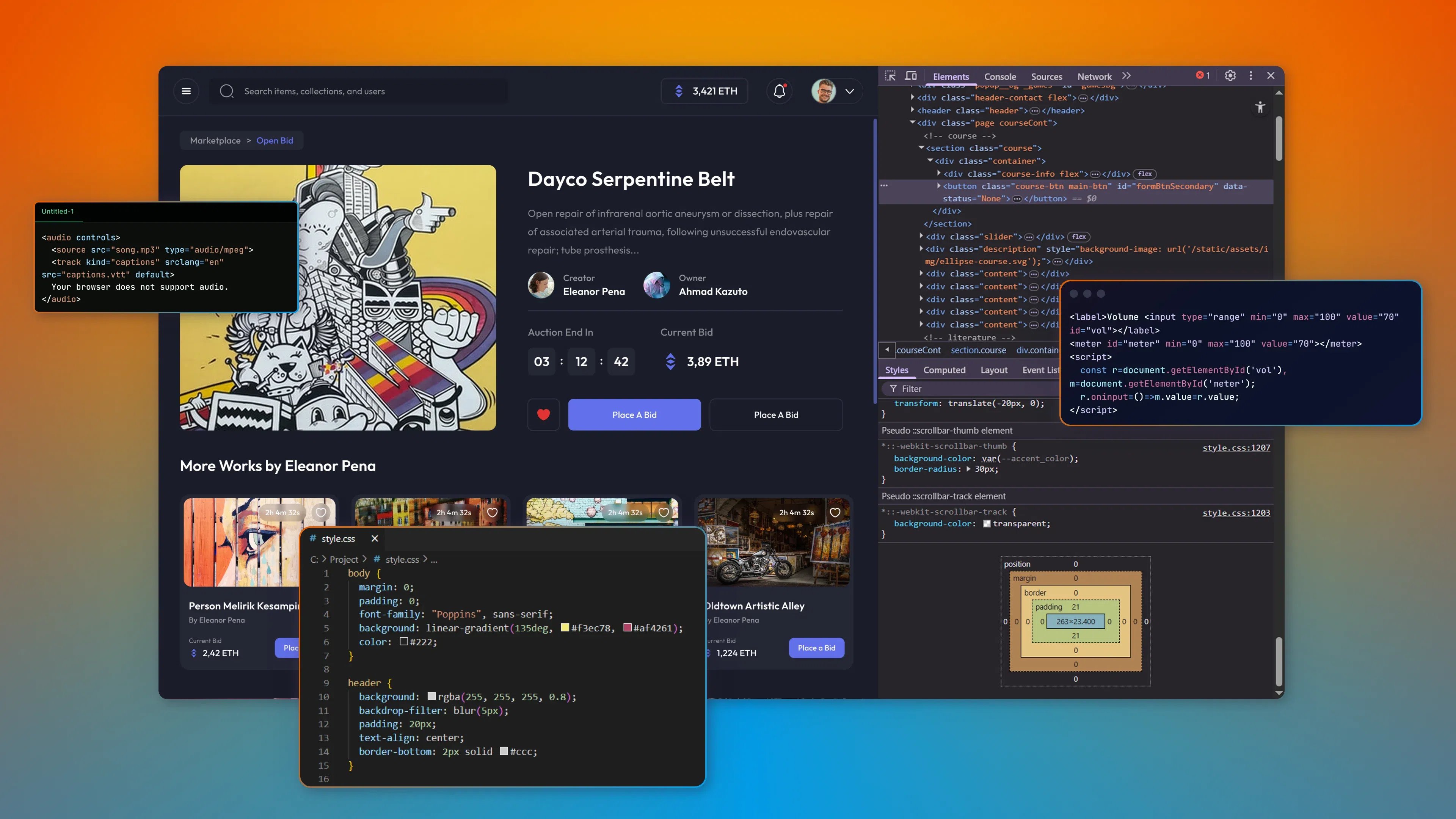Toggle the heart on the Person Melirik Kesampin card
Image resolution: width=1456 pixels, height=819 pixels.
tap(320, 513)
